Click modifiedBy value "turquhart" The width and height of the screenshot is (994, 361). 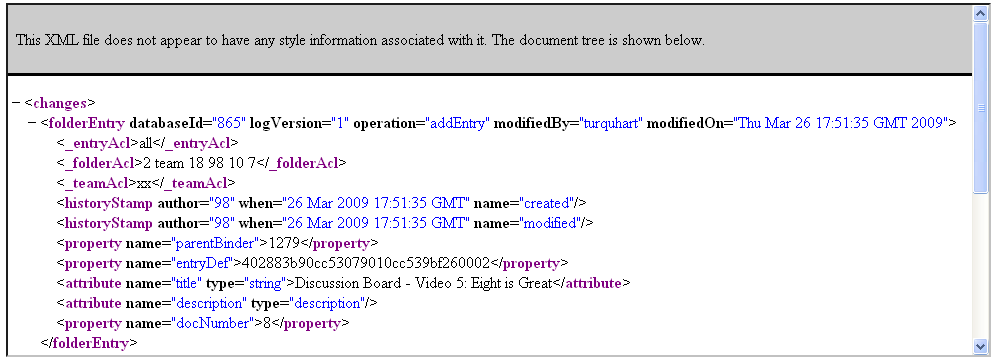pyautogui.click(x=610, y=123)
